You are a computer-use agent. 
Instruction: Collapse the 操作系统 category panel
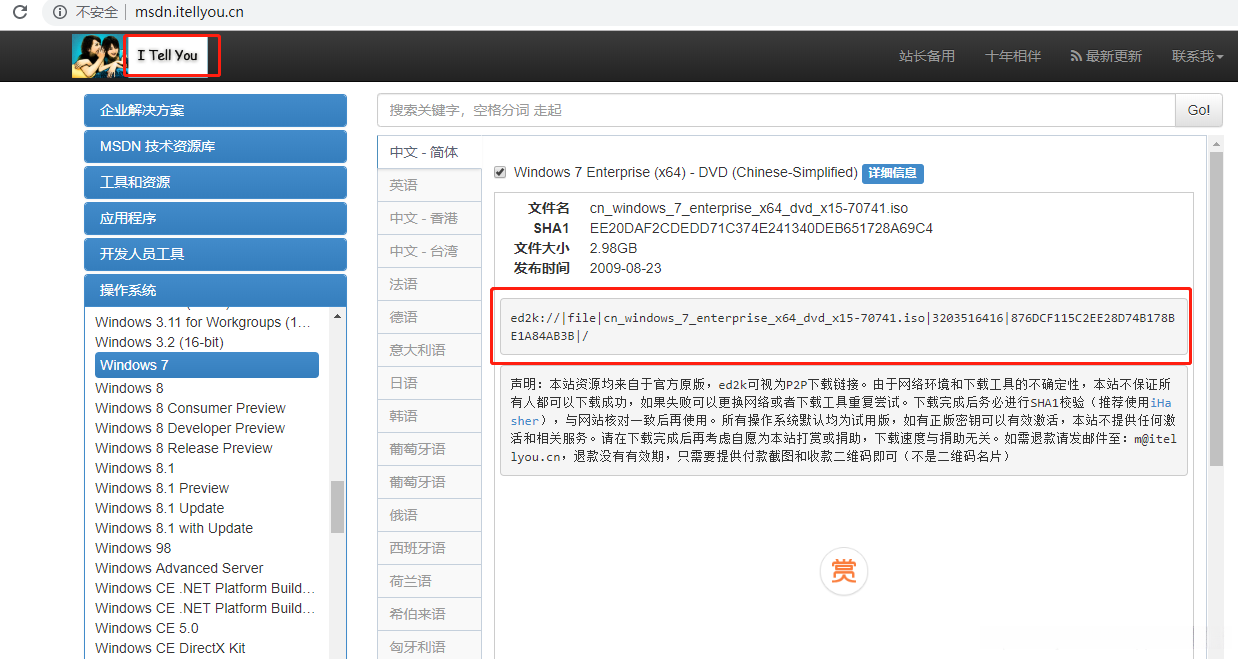(215, 290)
